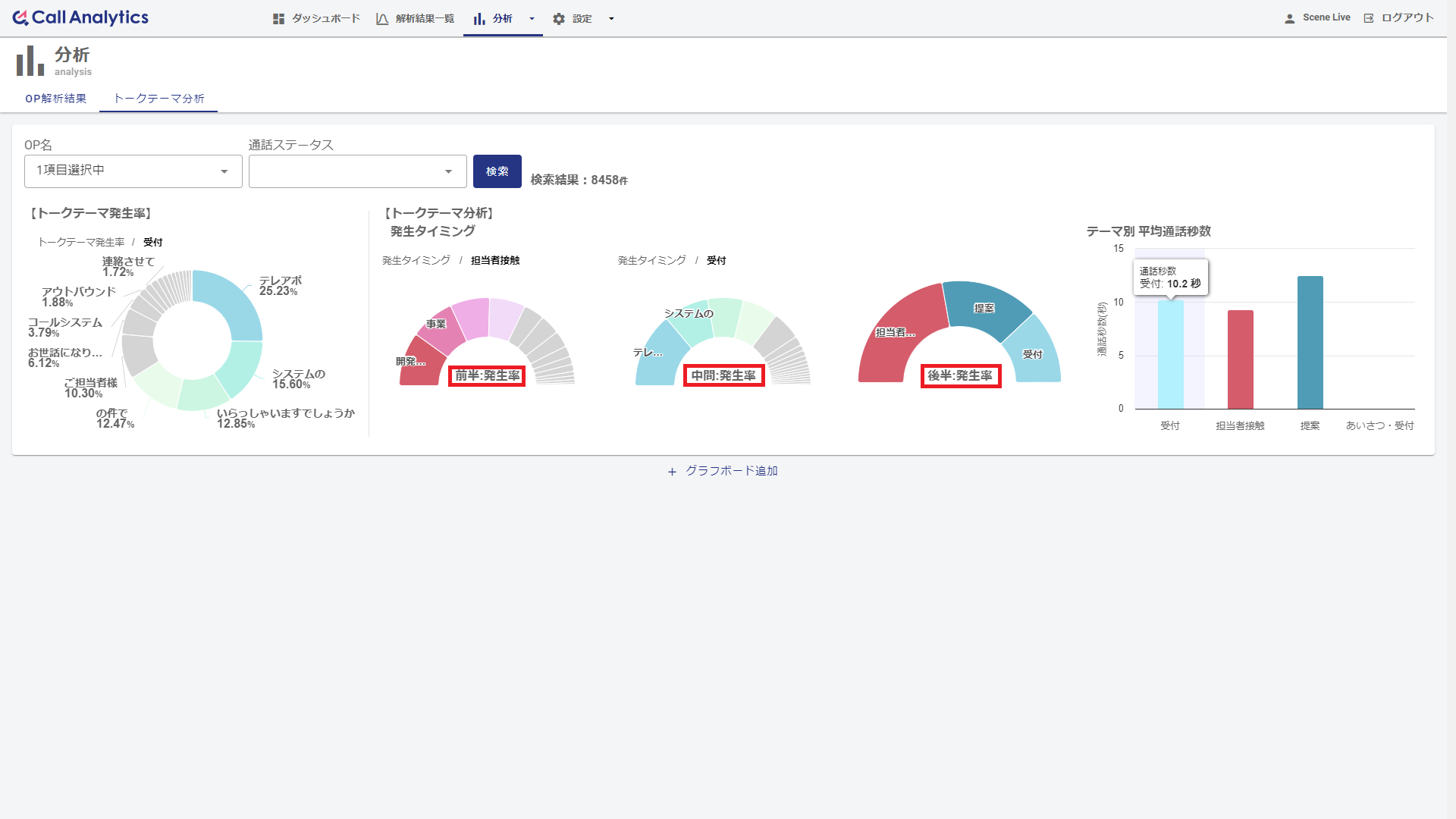1456x819 pixels.
Task: Click the logout icon
Action: [x=1369, y=18]
